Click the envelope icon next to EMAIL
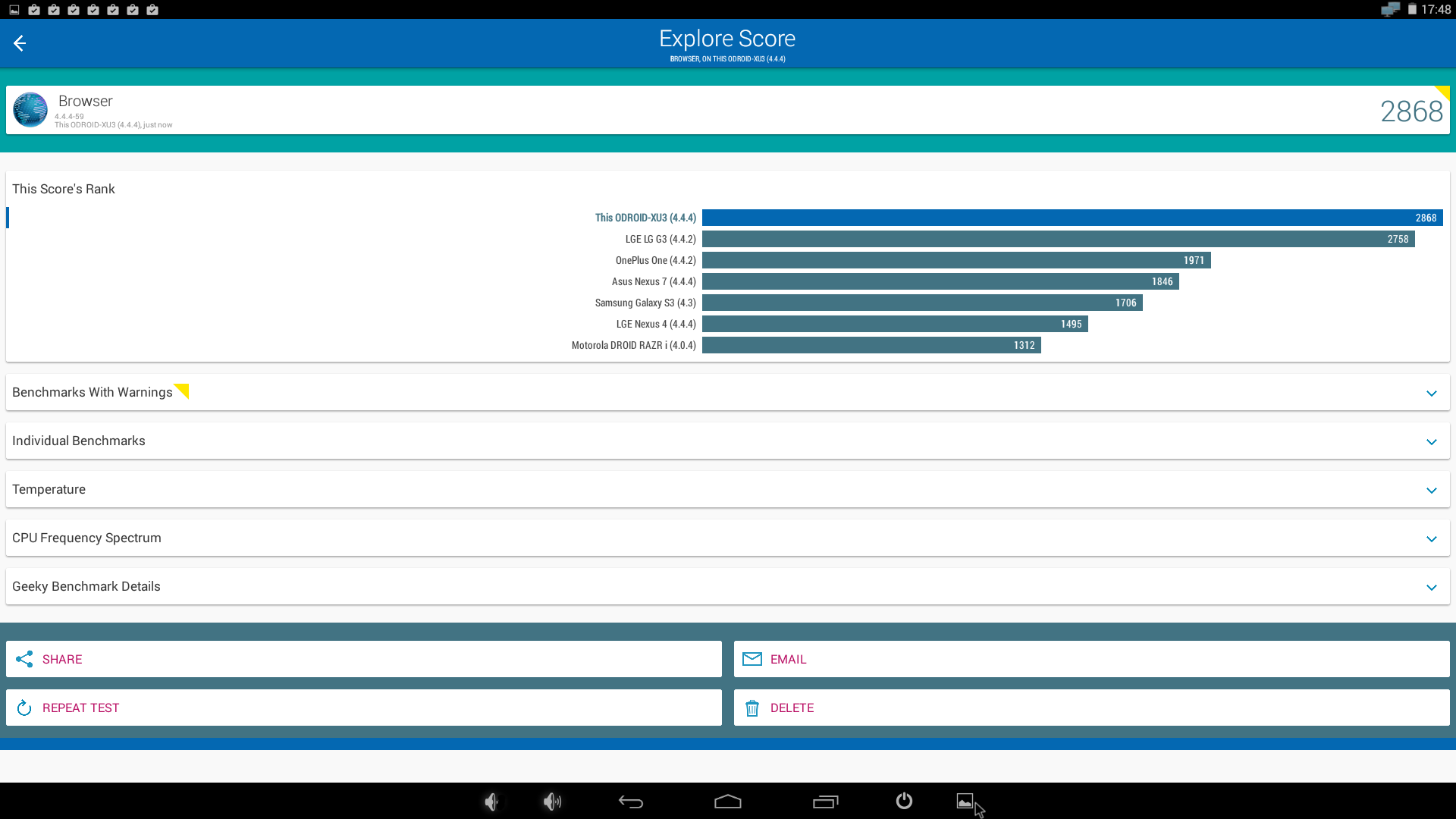 tap(752, 659)
